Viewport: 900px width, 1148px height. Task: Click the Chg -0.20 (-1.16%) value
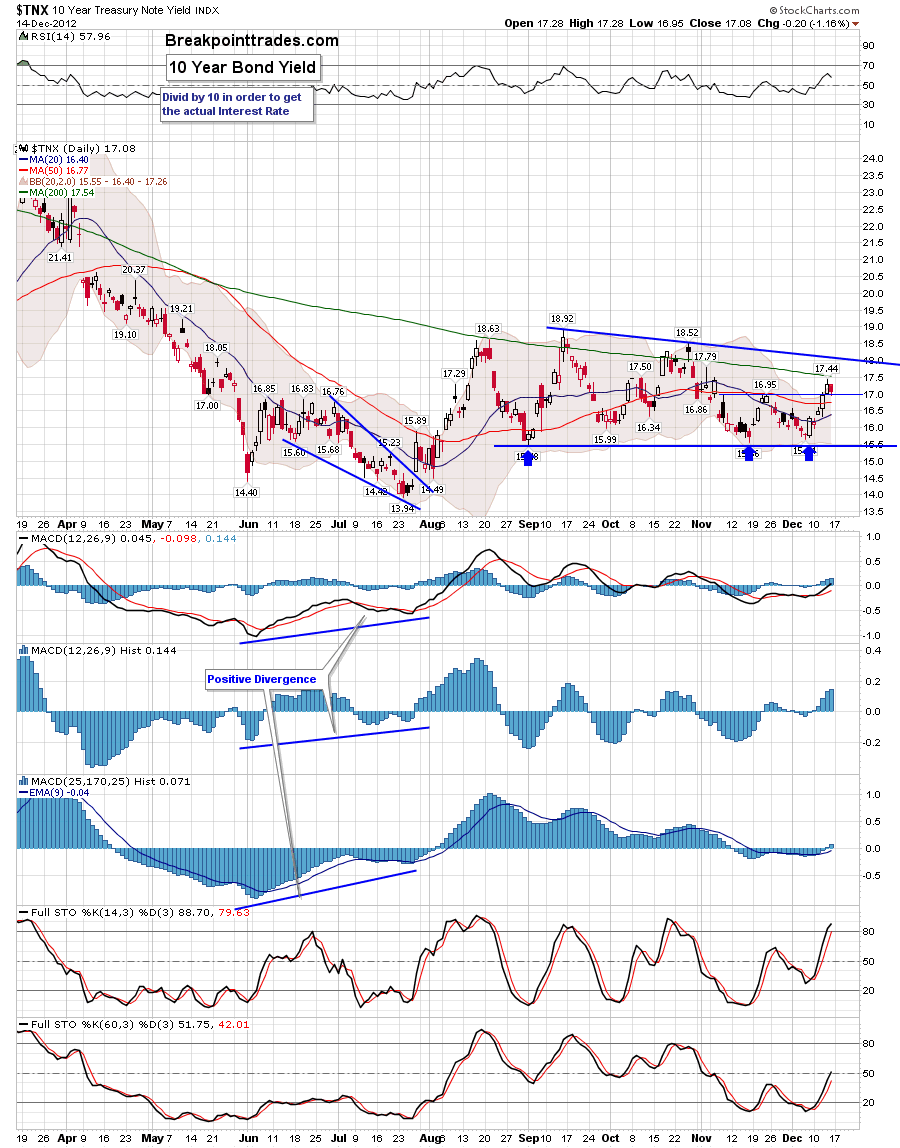[803, 23]
